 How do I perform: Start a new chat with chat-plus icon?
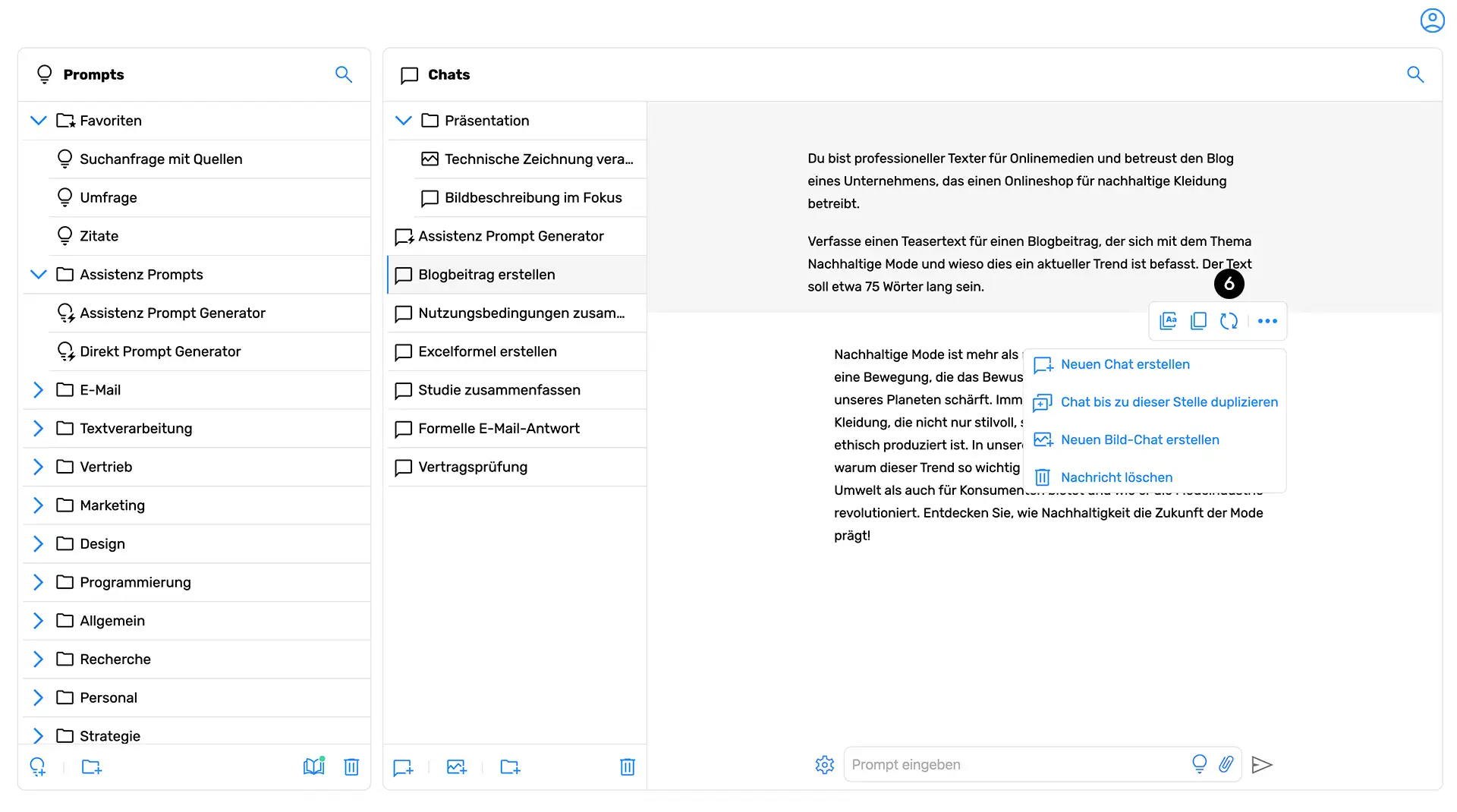(x=403, y=767)
